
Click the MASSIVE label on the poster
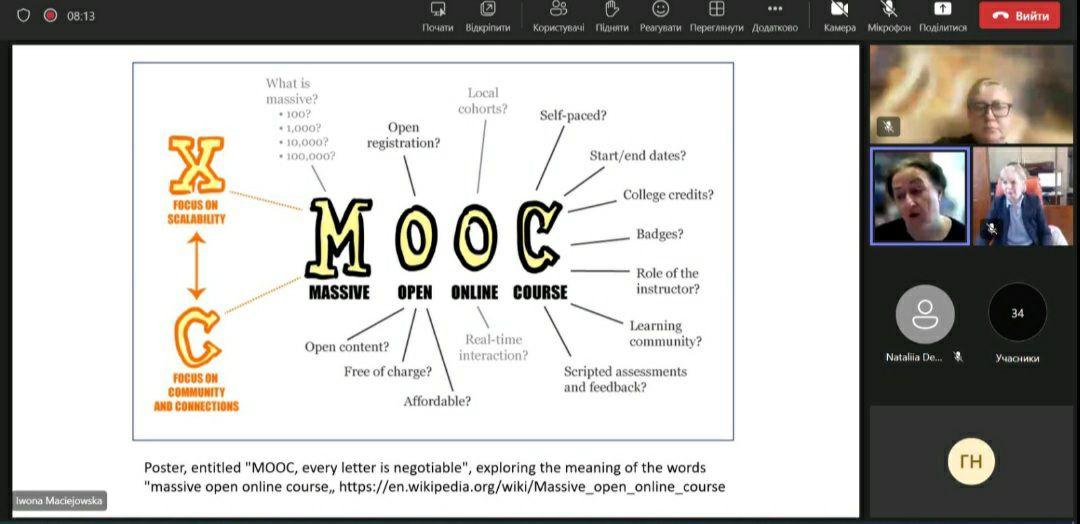pos(339,293)
